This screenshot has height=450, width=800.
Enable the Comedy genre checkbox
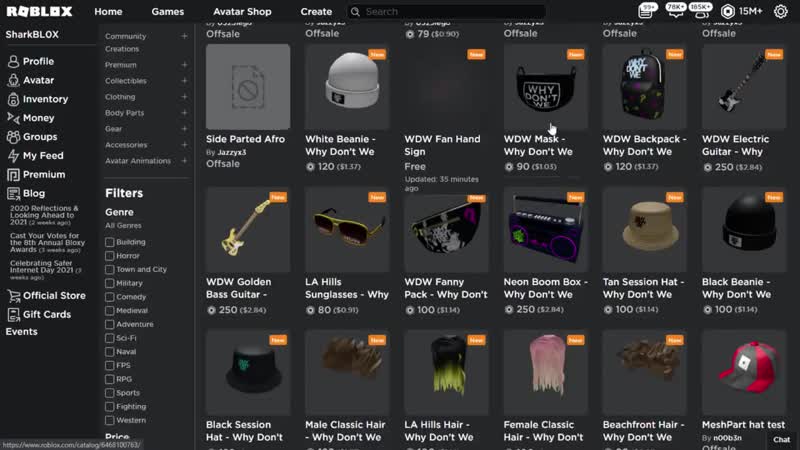pos(110,297)
